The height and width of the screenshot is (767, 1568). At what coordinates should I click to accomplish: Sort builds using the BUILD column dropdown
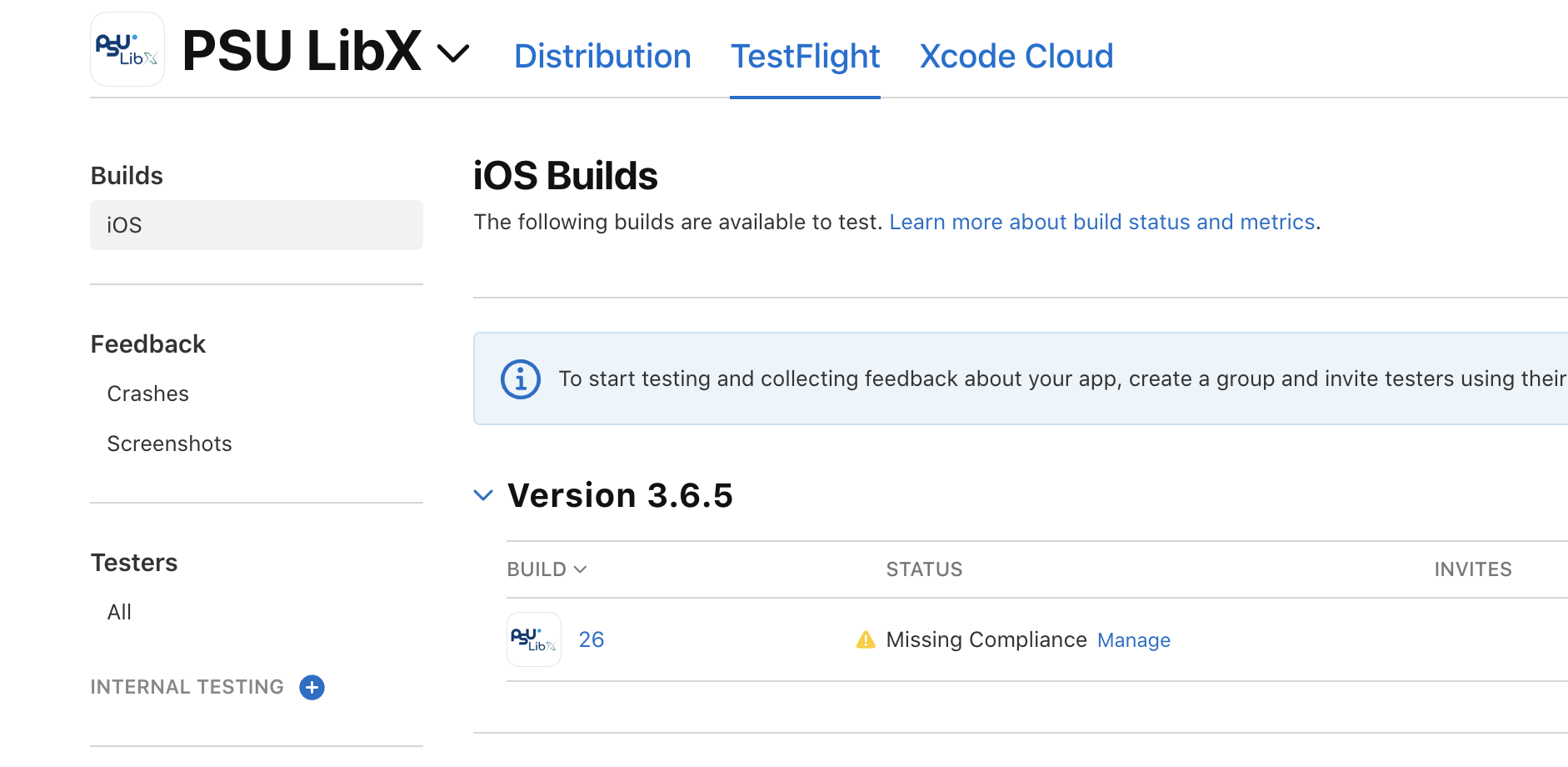581,569
